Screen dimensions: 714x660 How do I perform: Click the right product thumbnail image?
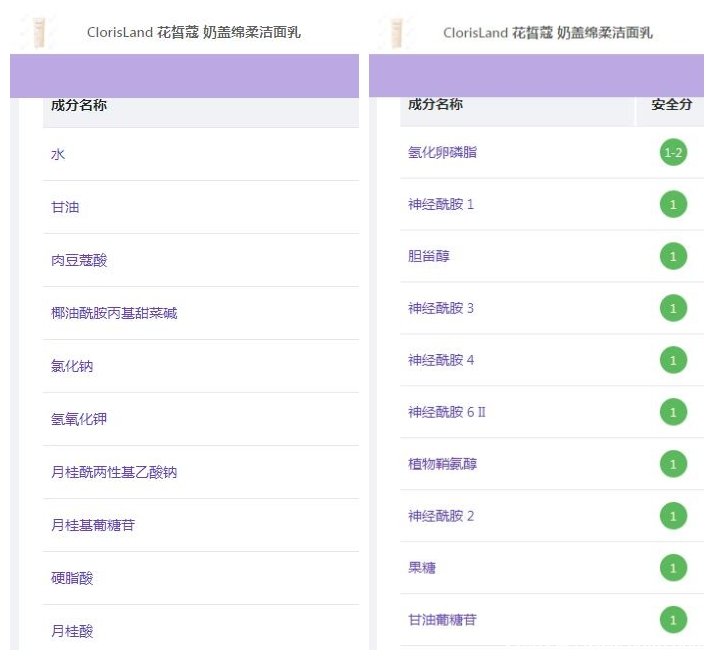398,32
